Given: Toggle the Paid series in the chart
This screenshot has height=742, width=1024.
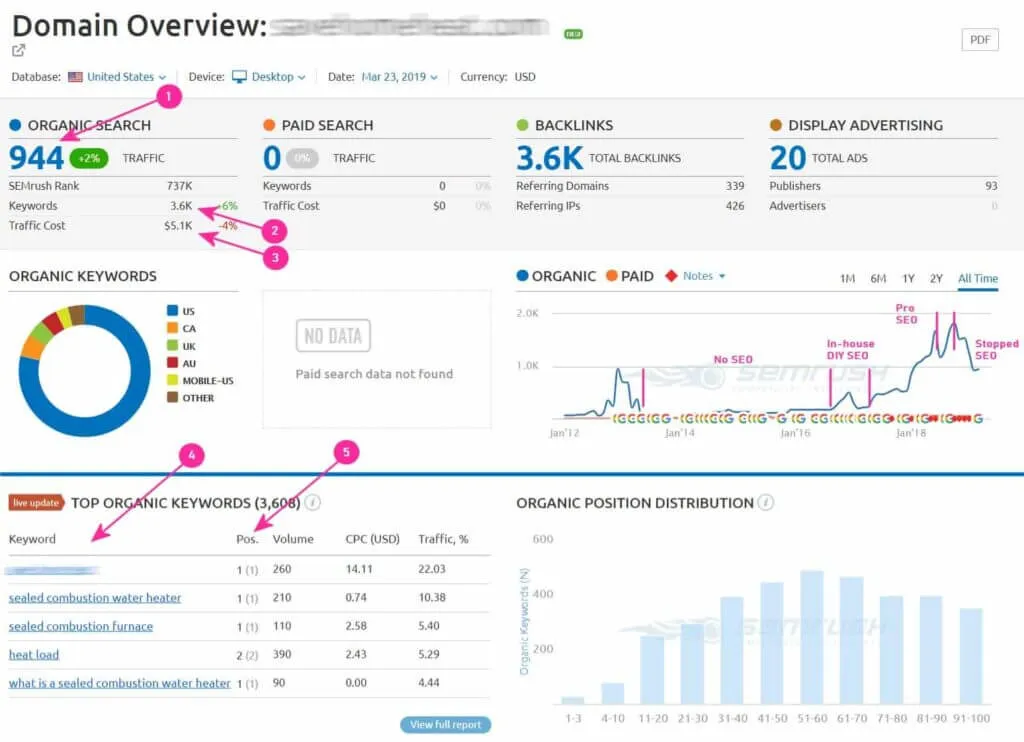Looking at the screenshot, I should click(630, 276).
